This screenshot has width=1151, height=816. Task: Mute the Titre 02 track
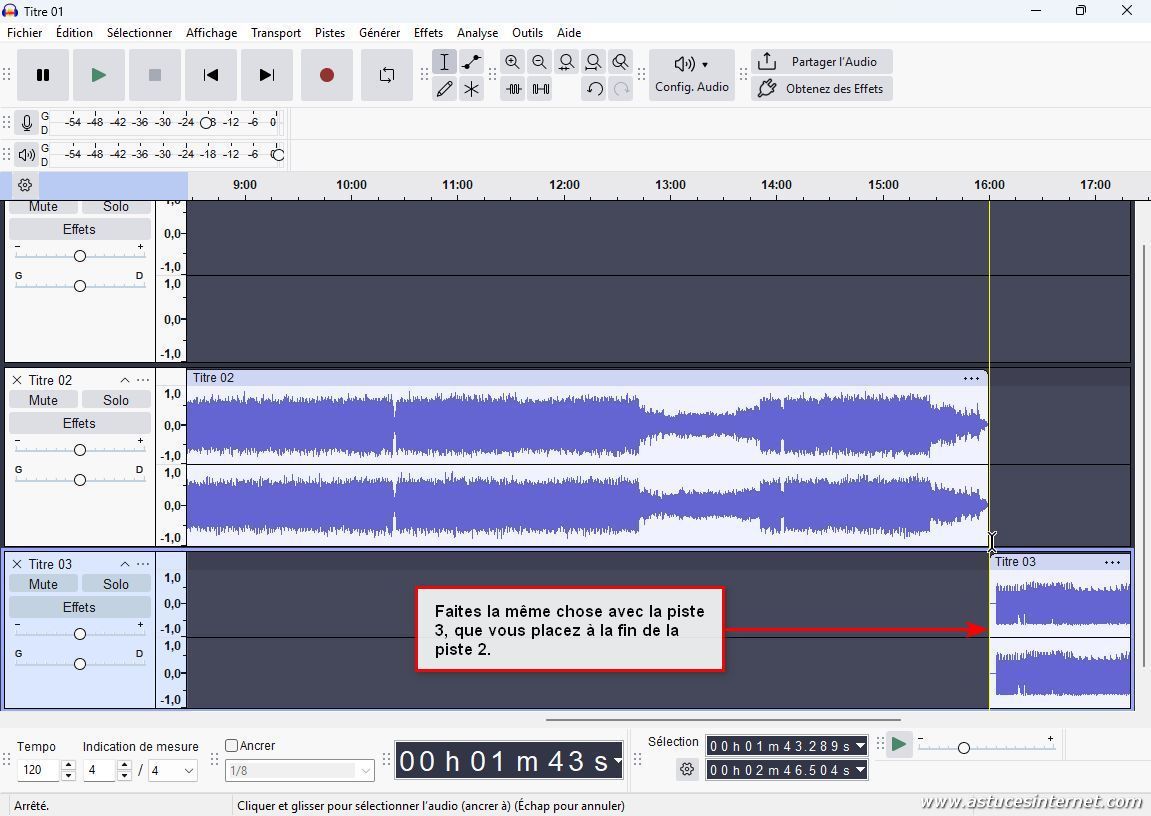pos(43,400)
